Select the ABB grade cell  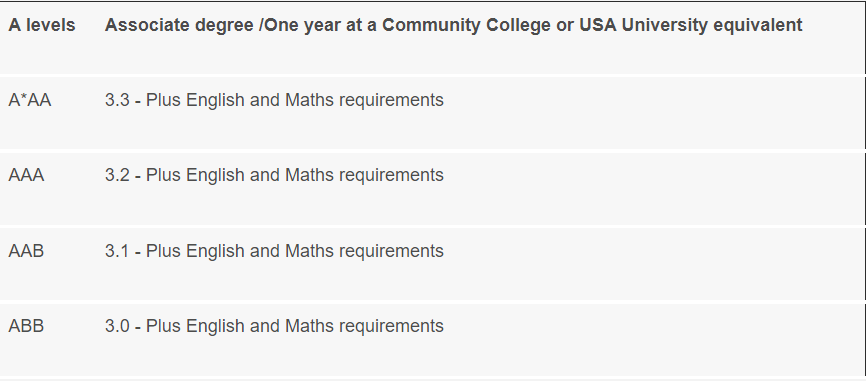tap(26, 326)
